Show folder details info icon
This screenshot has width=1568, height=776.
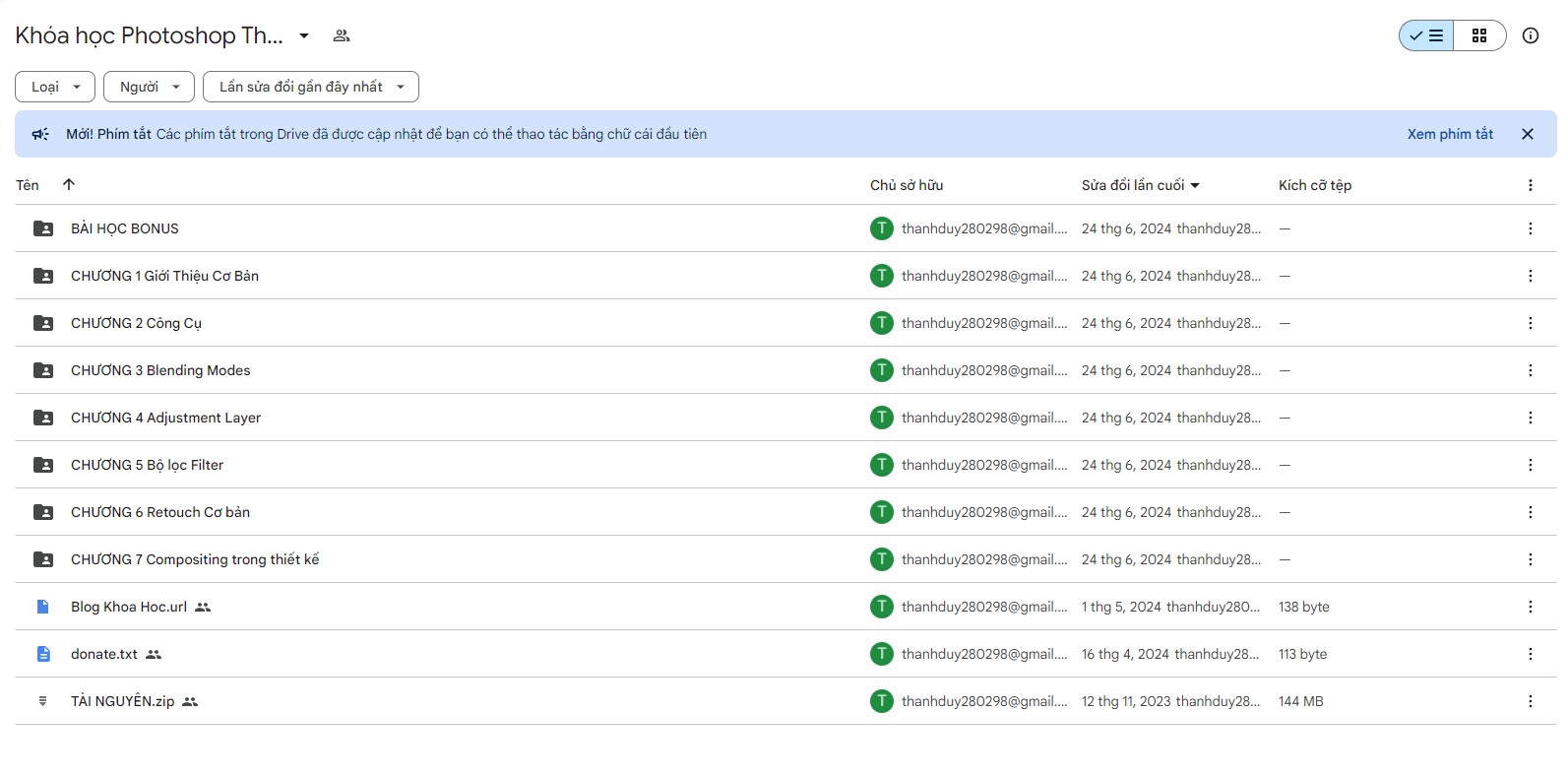coord(1531,35)
